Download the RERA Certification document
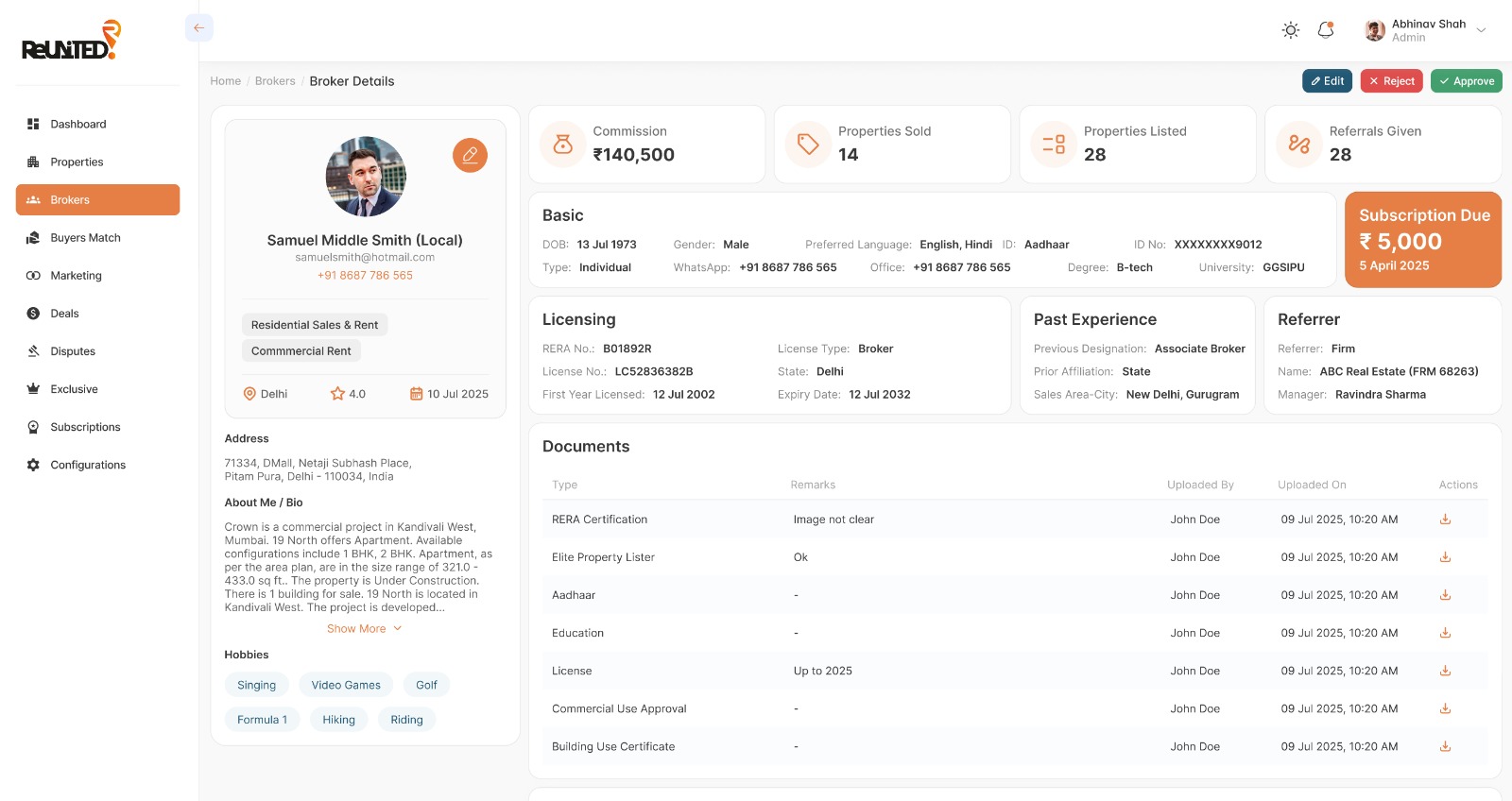The width and height of the screenshot is (1512, 801). (1445, 520)
